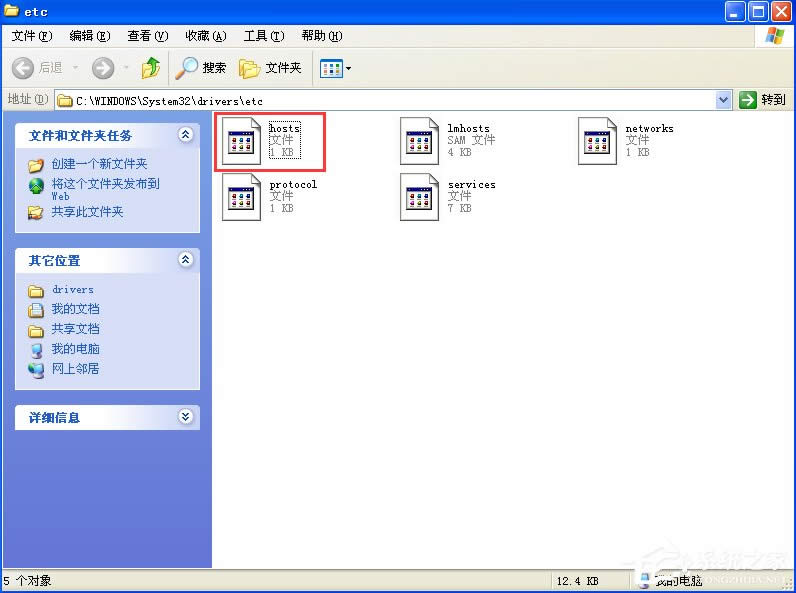Click inside the address bar path field
This screenshot has width=796, height=593.
coord(390,100)
